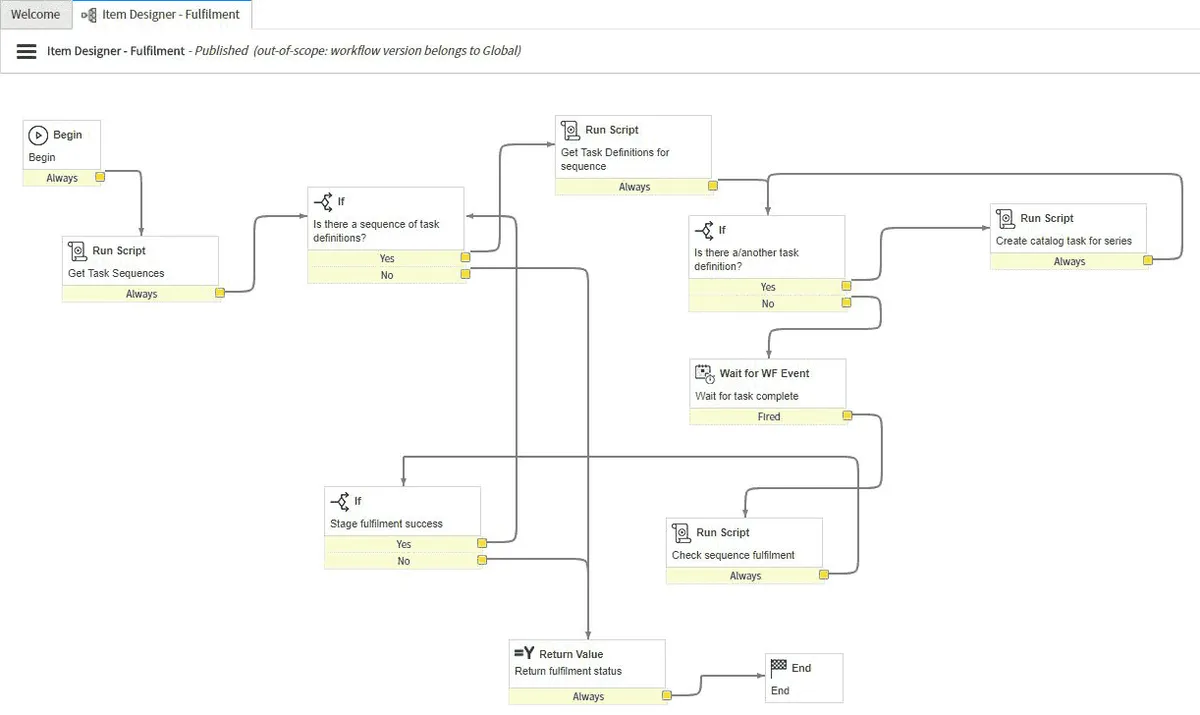1200x715 pixels.
Task: Click the Yes connector of task definition check
Action: tap(846, 287)
